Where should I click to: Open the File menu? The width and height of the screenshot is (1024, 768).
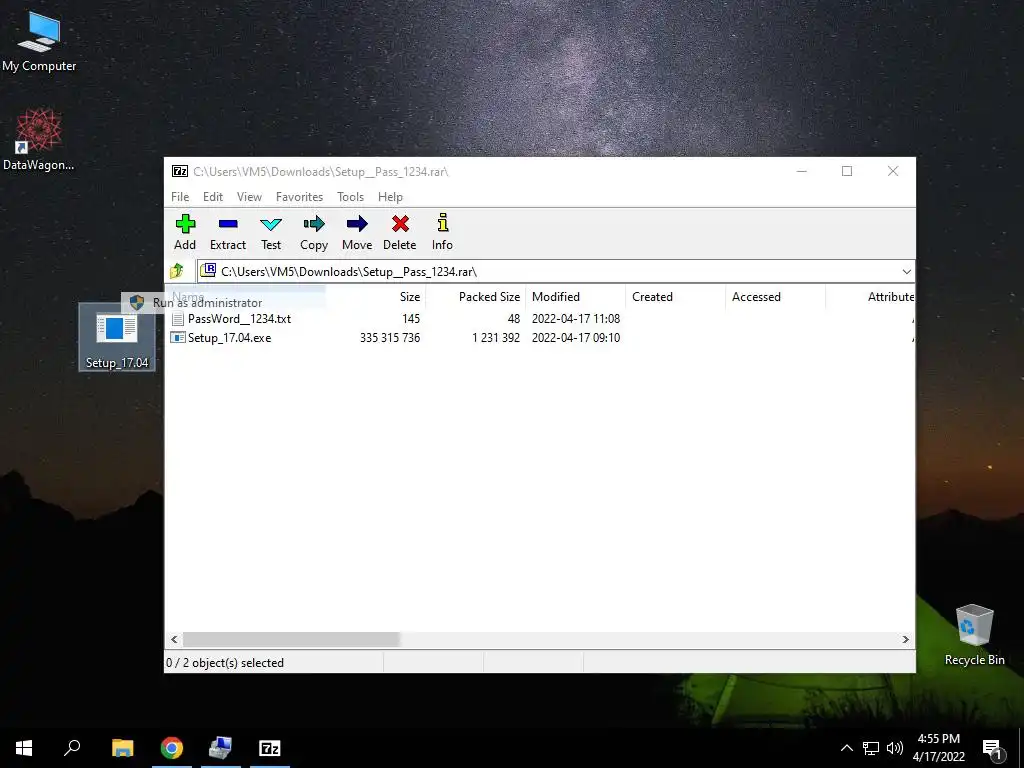pyautogui.click(x=180, y=197)
